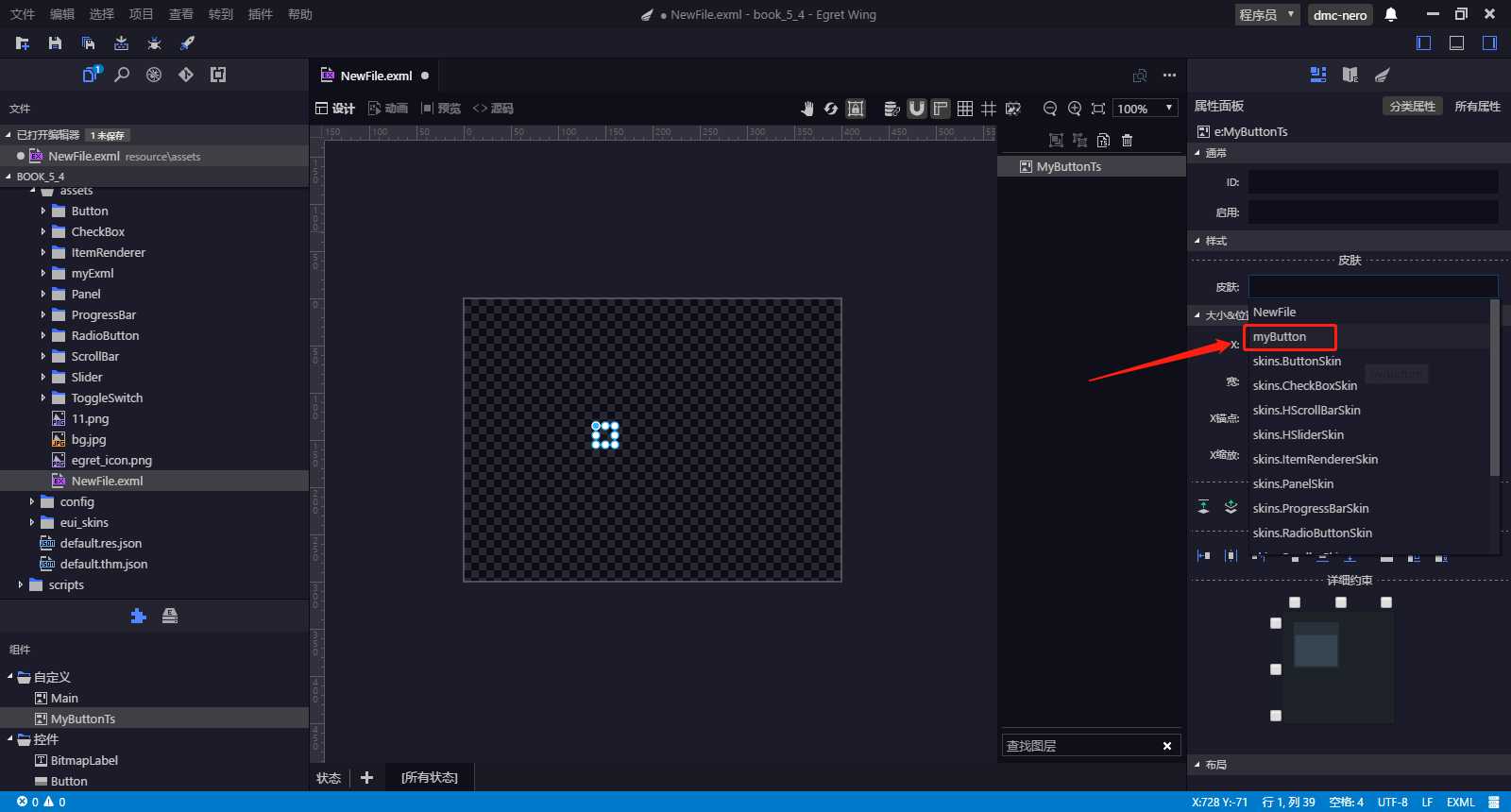Save the current file with the floppy icon
The height and width of the screenshot is (812, 1511).
point(55,43)
